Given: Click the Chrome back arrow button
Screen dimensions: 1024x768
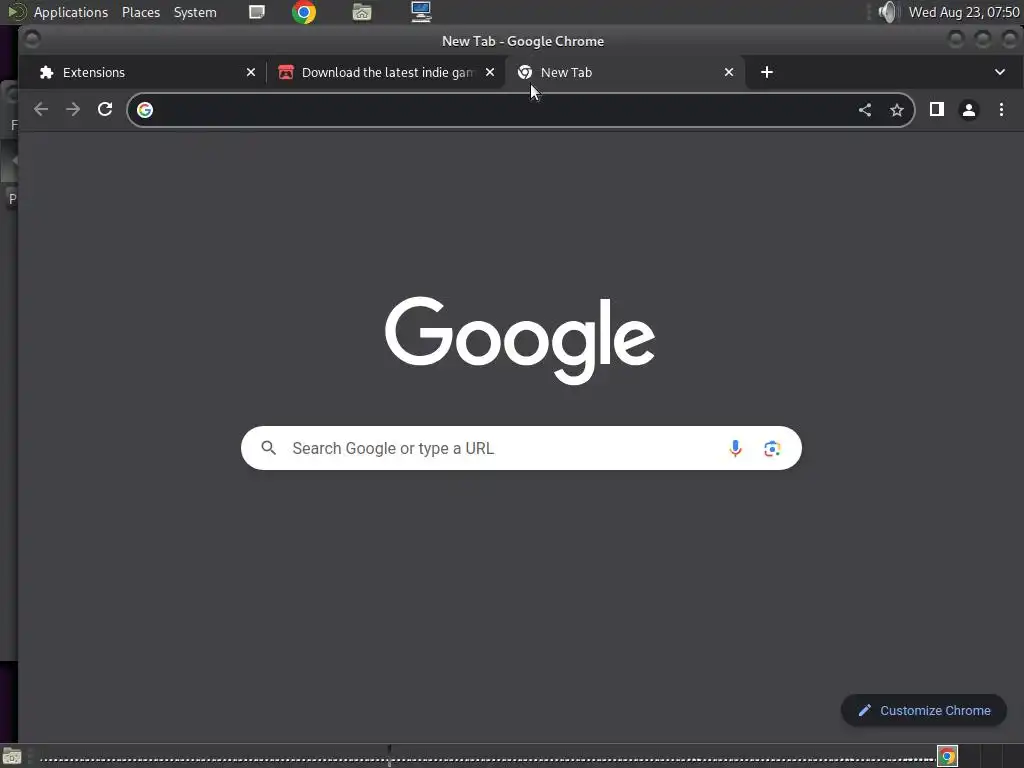Looking at the screenshot, I should pos(41,109).
